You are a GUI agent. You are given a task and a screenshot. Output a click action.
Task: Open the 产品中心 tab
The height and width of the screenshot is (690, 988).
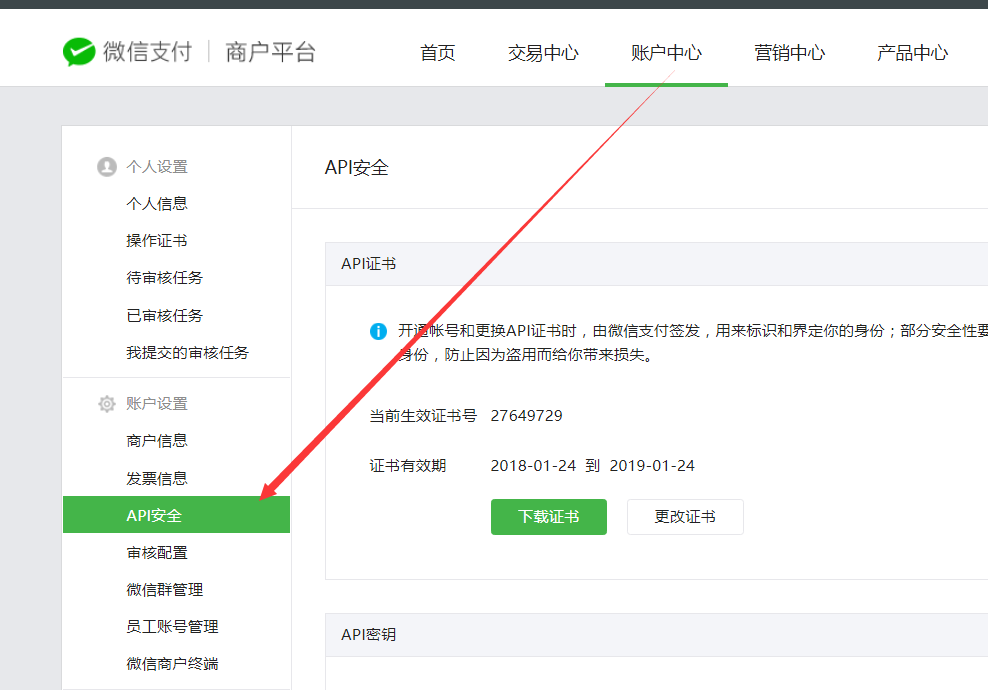point(912,53)
